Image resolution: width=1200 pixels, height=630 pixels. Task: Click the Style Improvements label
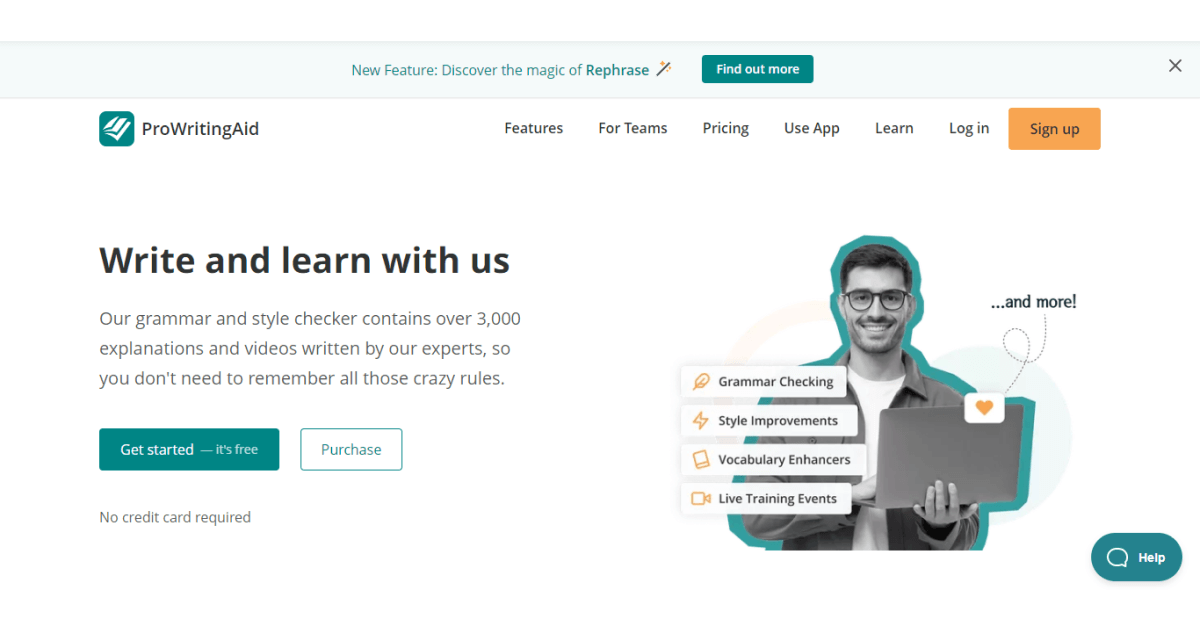pyautogui.click(x=778, y=421)
